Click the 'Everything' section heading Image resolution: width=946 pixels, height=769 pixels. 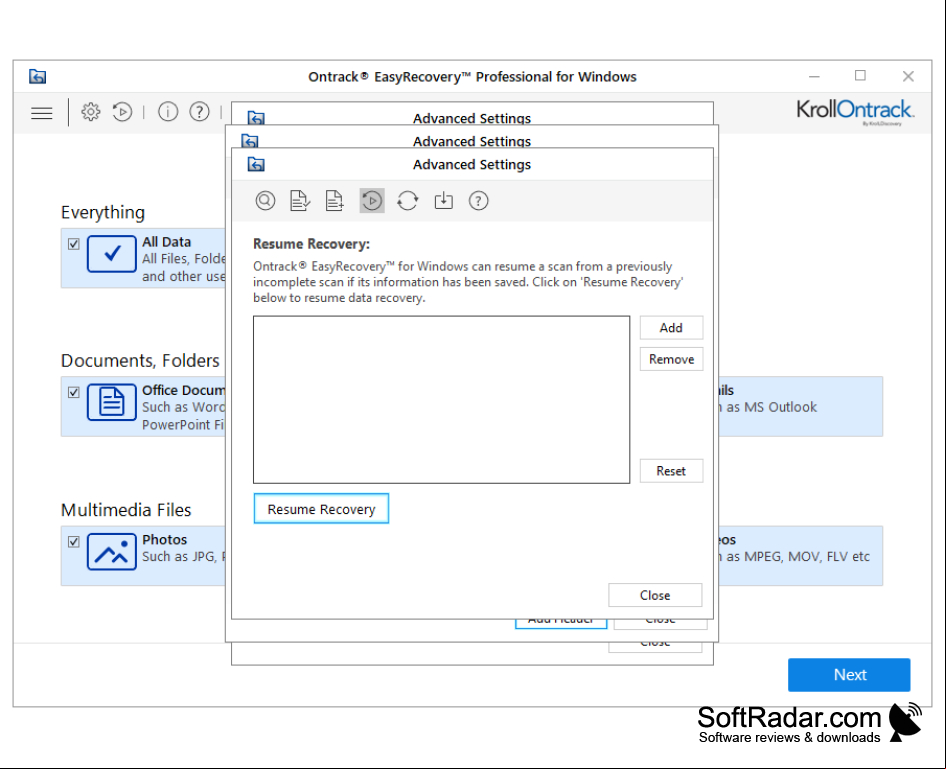(x=103, y=212)
